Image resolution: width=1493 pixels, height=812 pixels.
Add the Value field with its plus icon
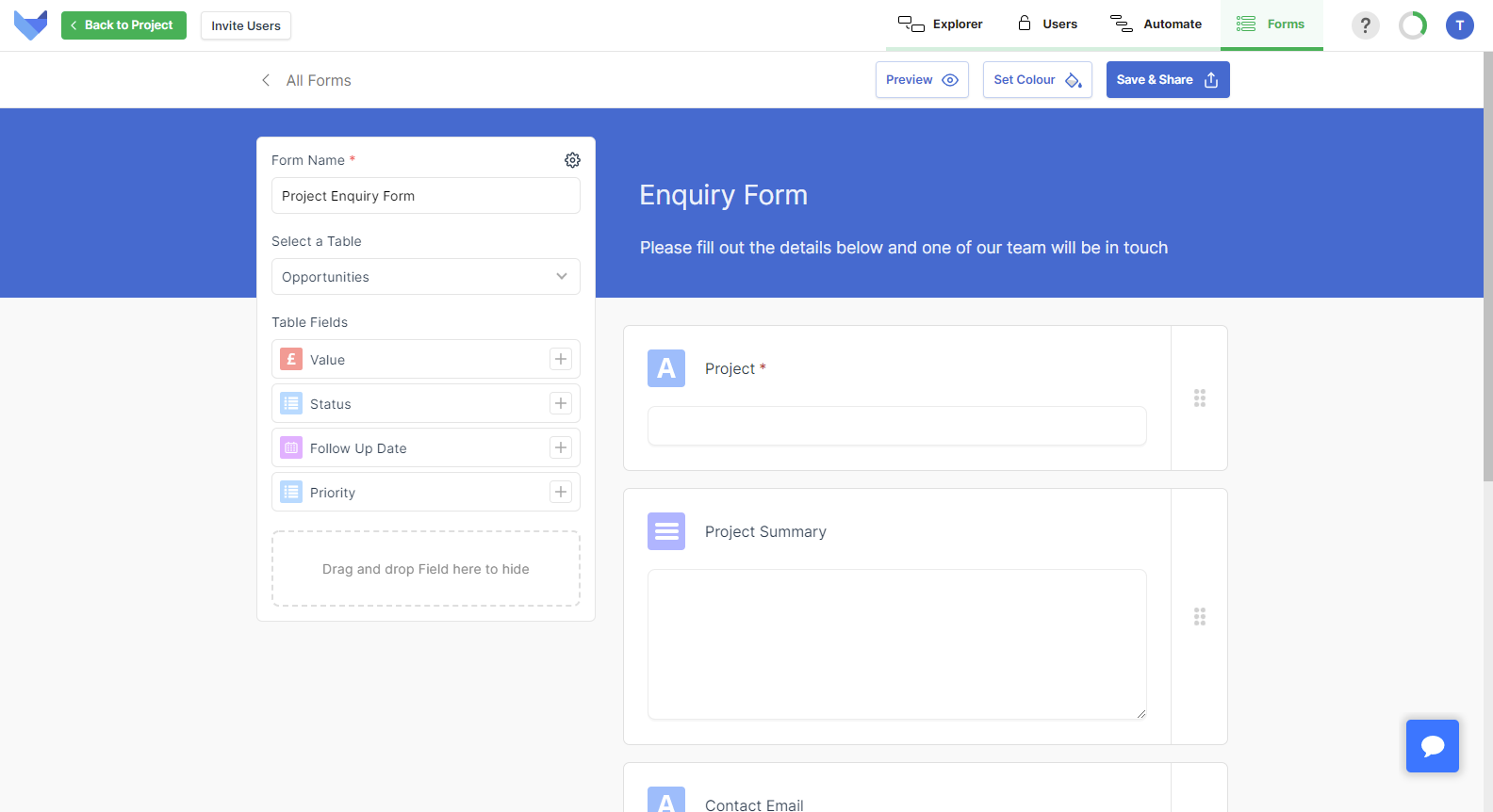click(561, 359)
